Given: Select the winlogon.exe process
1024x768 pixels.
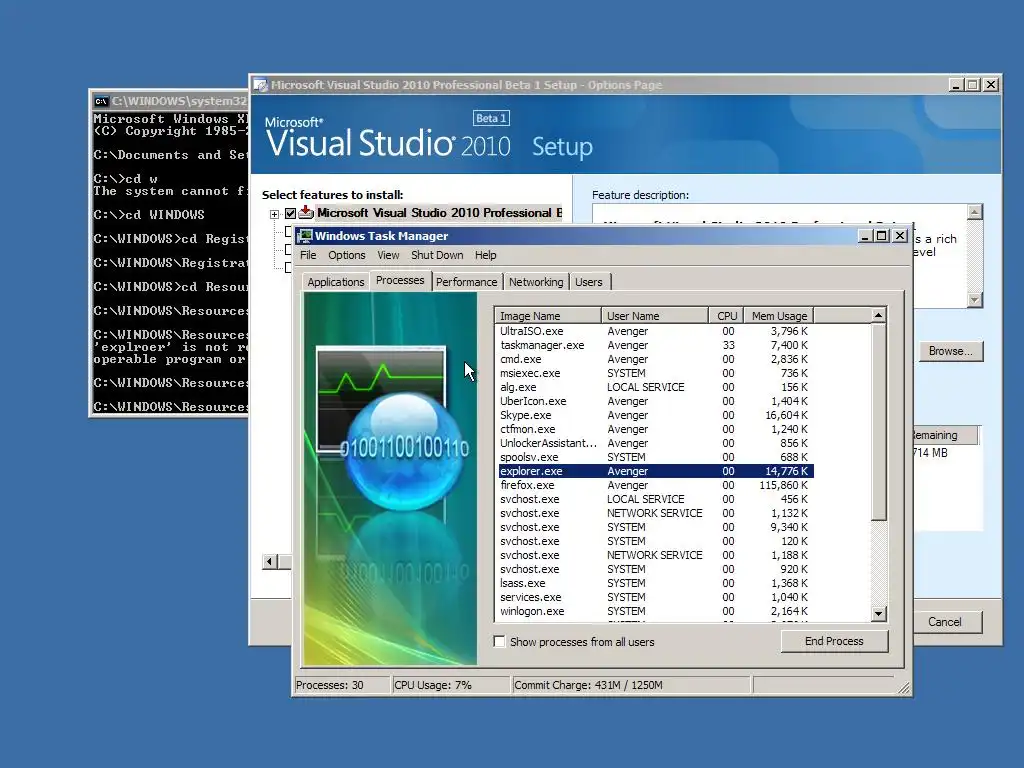Looking at the screenshot, I should pyautogui.click(x=655, y=611).
